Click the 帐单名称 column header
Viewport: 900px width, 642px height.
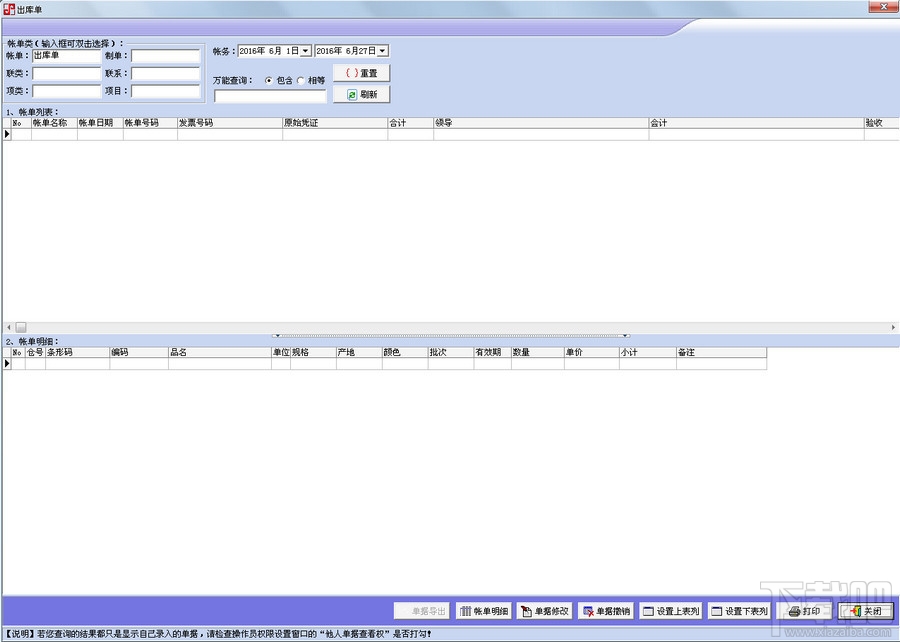click(x=55, y=123)
